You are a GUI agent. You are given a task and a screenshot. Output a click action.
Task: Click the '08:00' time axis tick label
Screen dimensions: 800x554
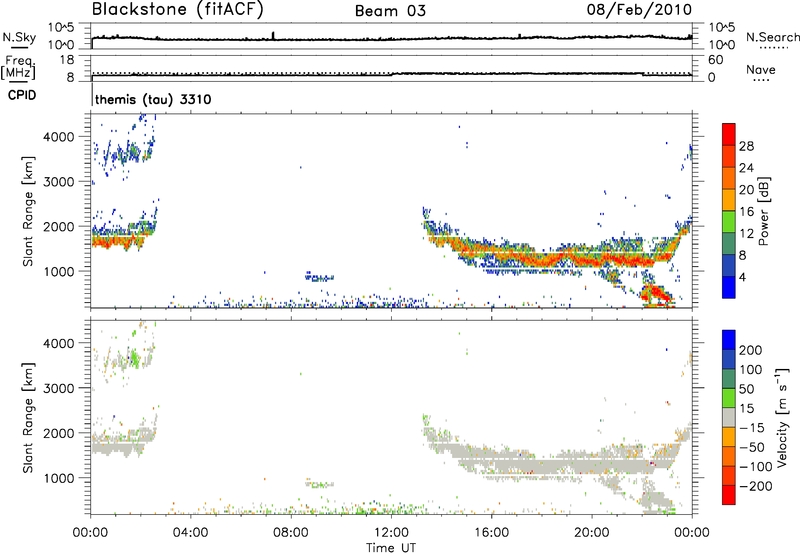click(x=291, y=533)
